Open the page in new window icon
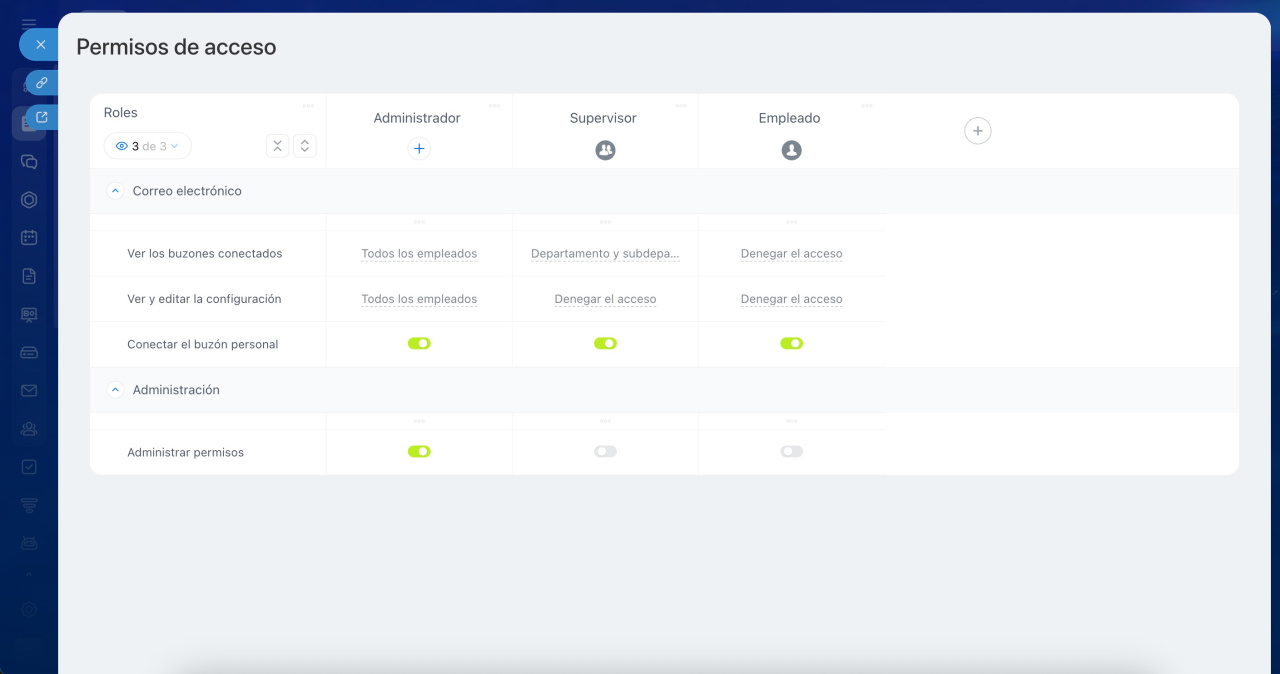 41,117
